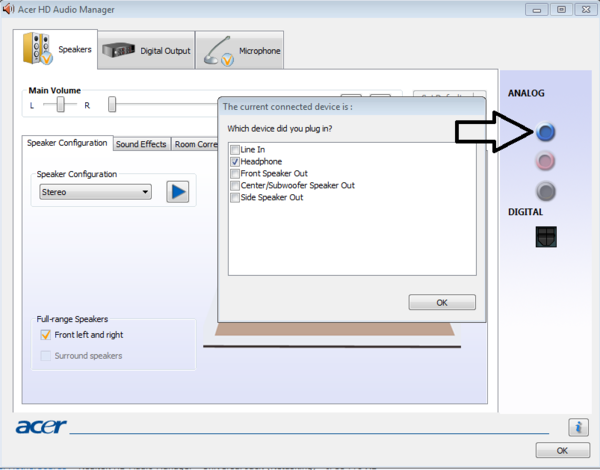Click the main window OK button
Image resolution: width=600 pixels, height=470 pixels.
coord(562,450)
